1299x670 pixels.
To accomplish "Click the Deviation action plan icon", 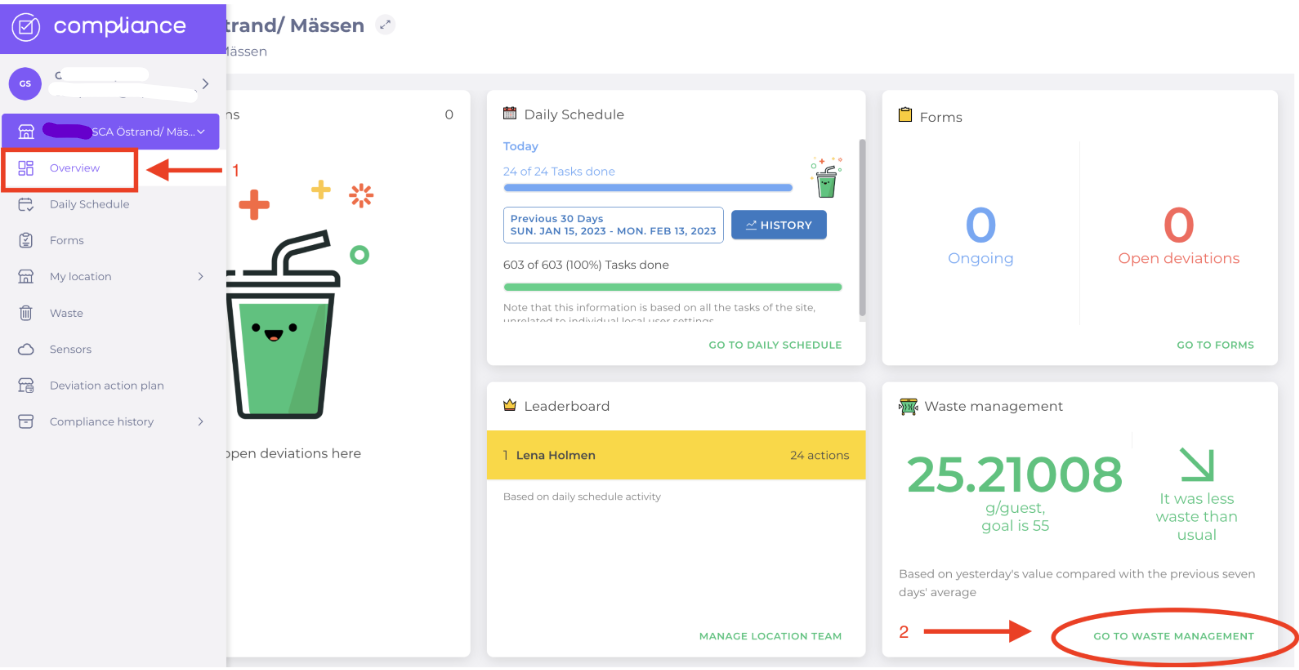I will (x=26, y=385).
